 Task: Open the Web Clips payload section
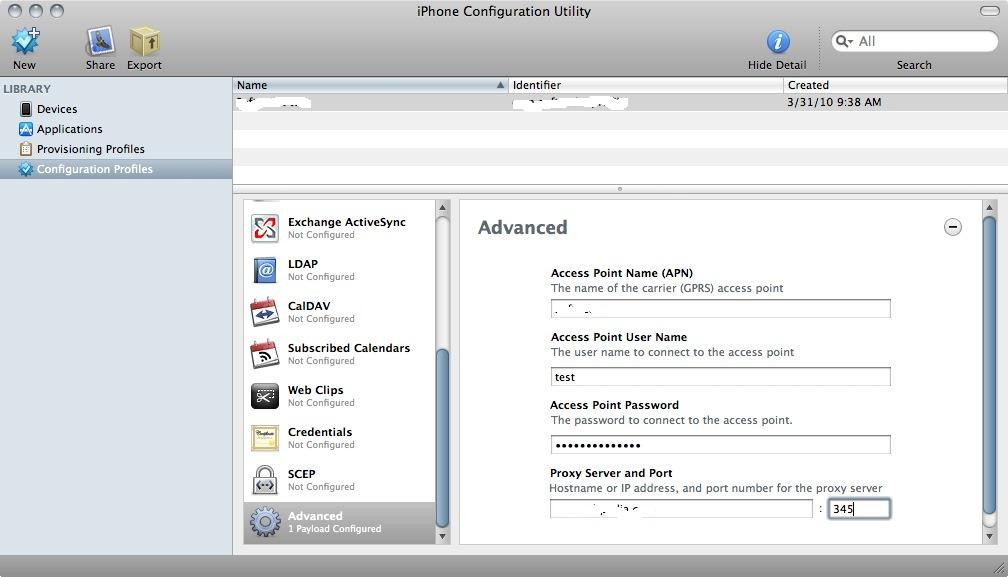click(x=339, y=396)
